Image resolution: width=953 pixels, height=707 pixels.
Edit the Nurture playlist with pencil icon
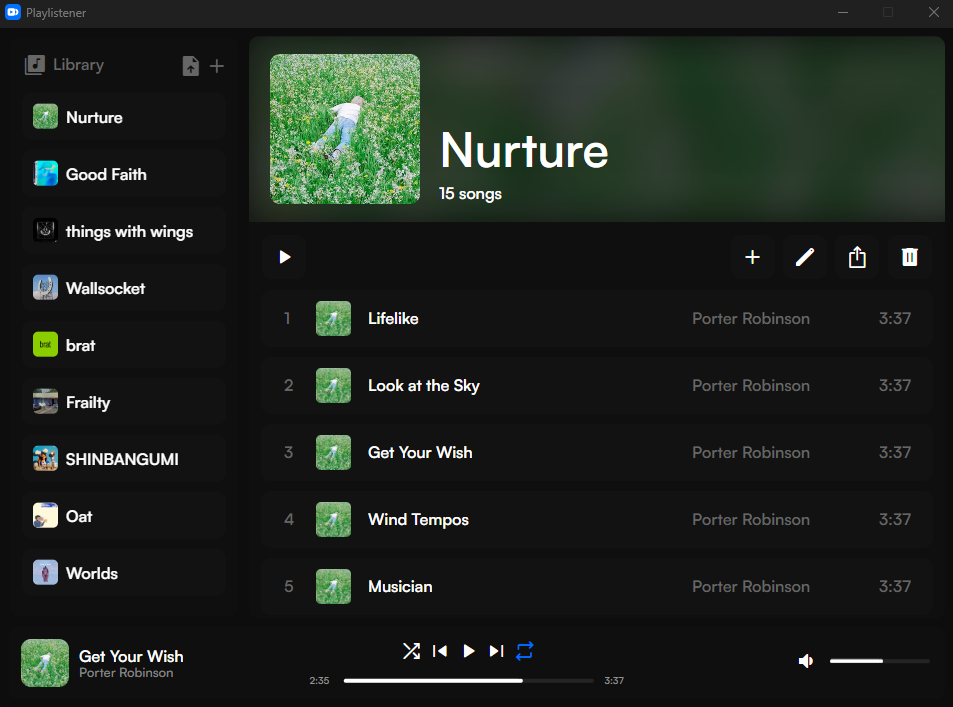click(x=804, y=257)
